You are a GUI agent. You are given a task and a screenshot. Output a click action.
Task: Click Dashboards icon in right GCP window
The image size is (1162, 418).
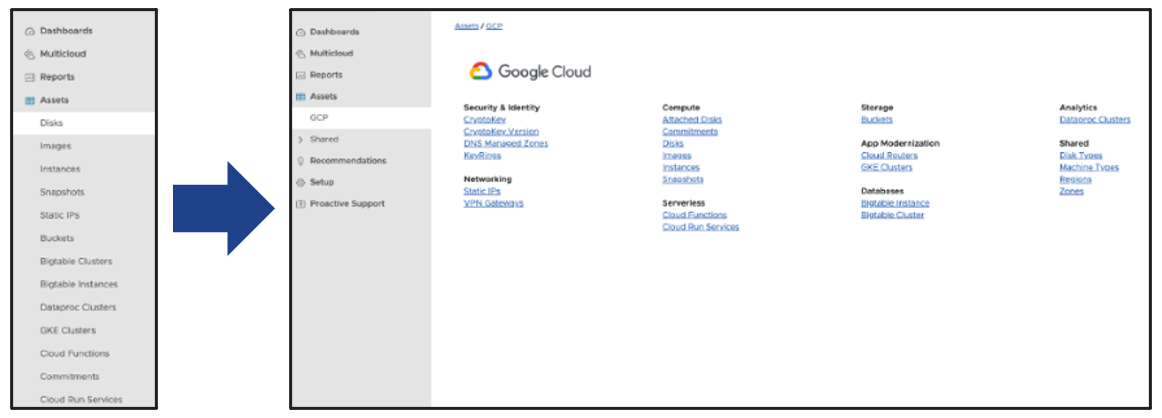[300, 33]
